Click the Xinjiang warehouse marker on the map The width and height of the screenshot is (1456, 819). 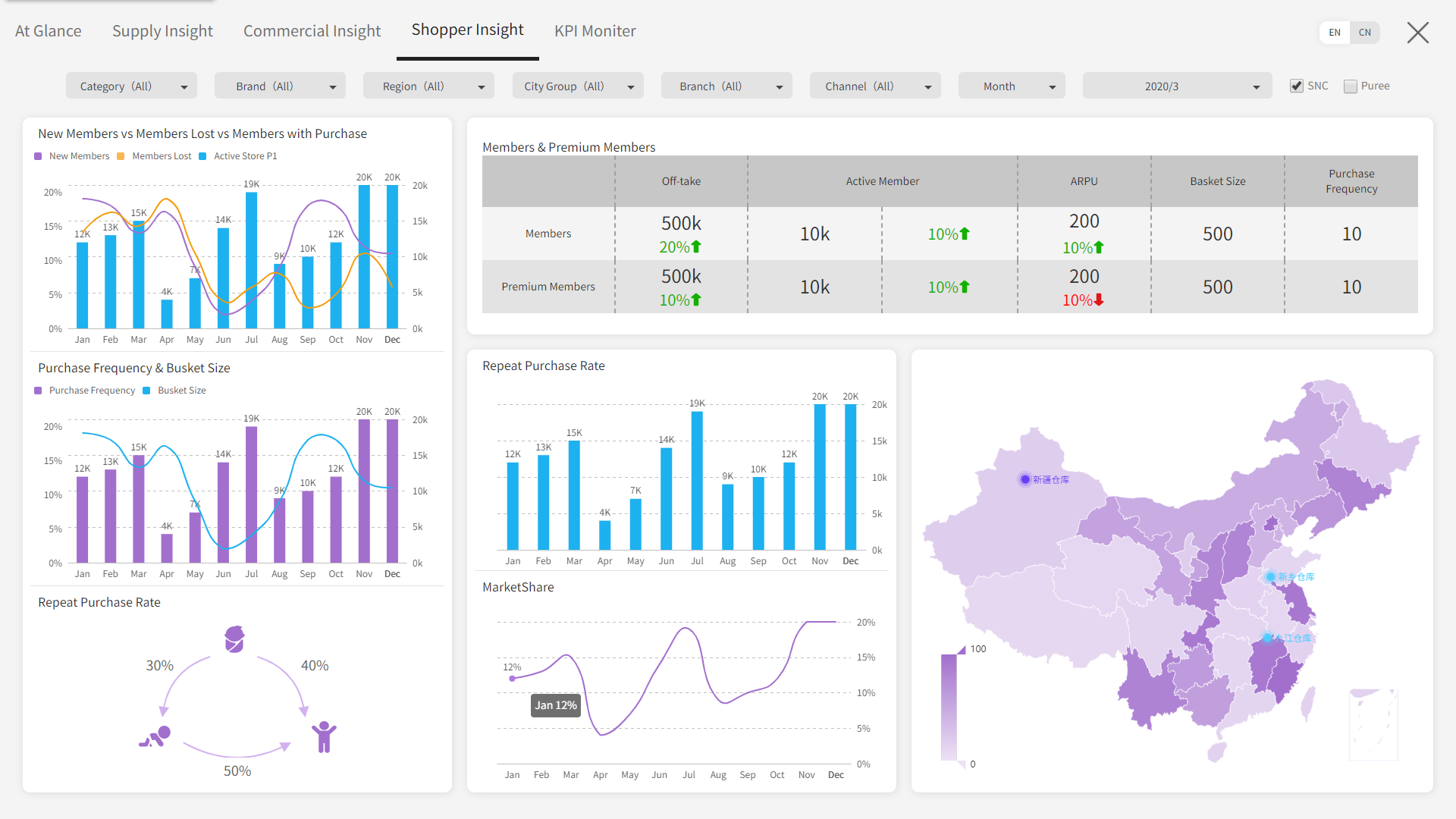tap(1025, 479)
